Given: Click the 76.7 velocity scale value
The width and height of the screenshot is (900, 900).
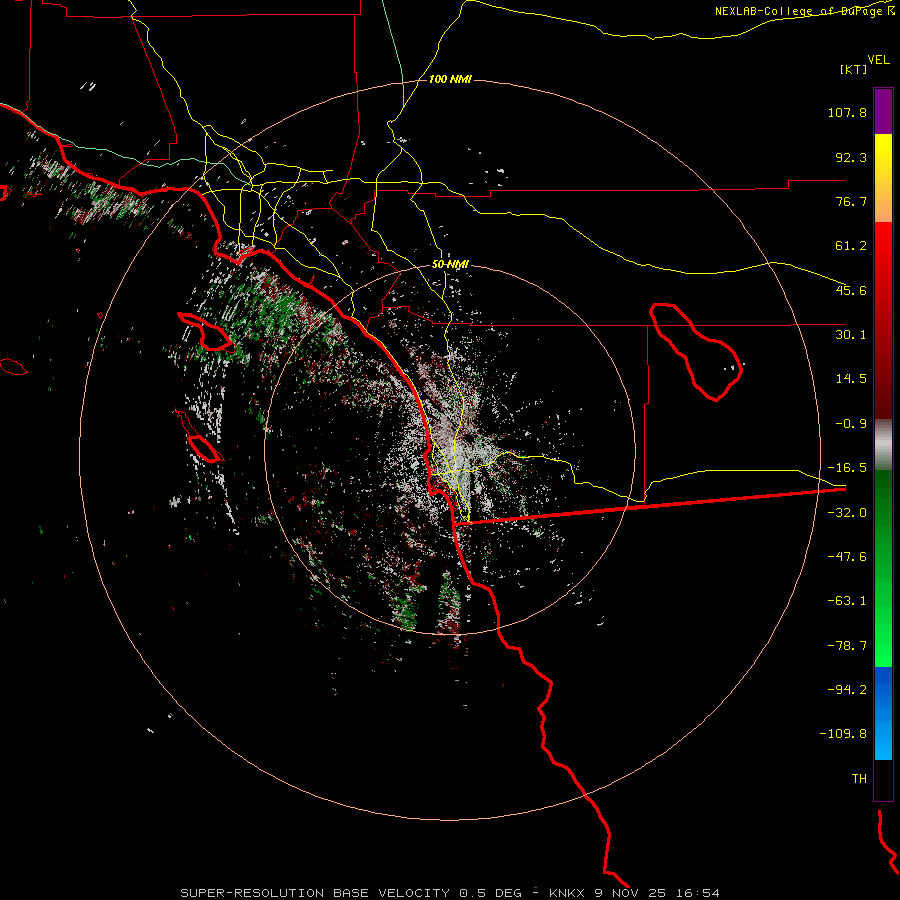Looking at the screenshot, I should (x=851, y=201).
